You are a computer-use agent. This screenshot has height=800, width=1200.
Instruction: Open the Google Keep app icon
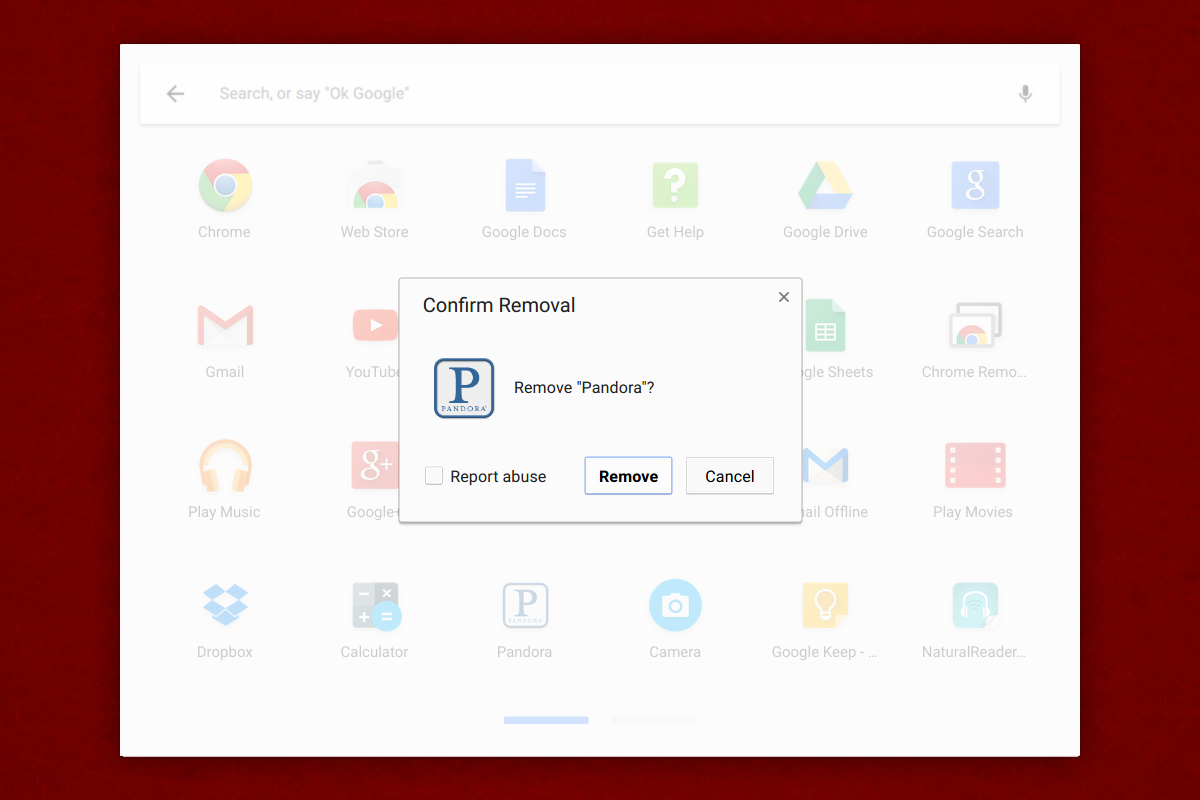coord(825,606)
